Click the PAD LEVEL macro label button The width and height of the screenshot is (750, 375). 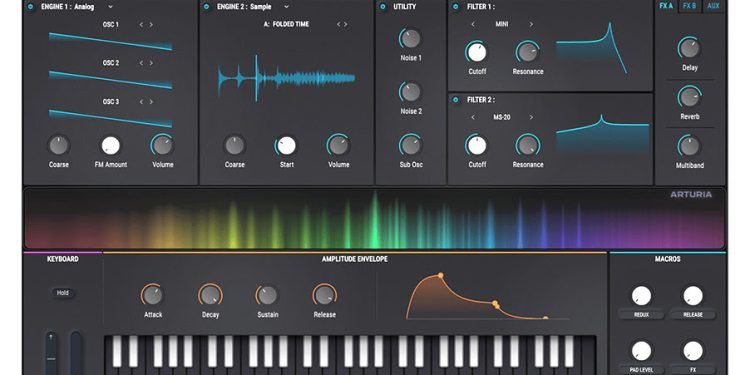tap(641, 370)
